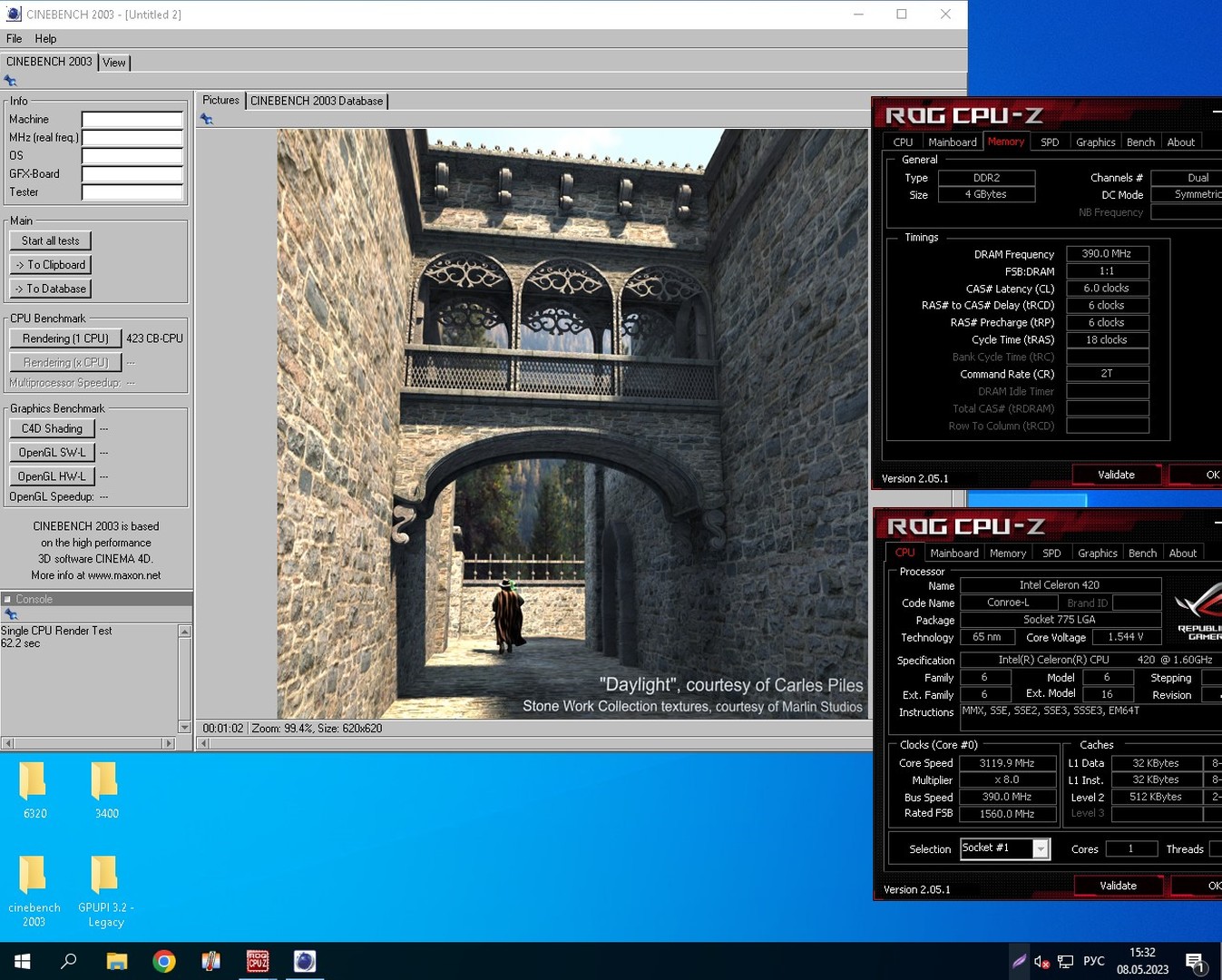
Task: Open the Socket #1 selection dropdown
Action: [1041, 848]
